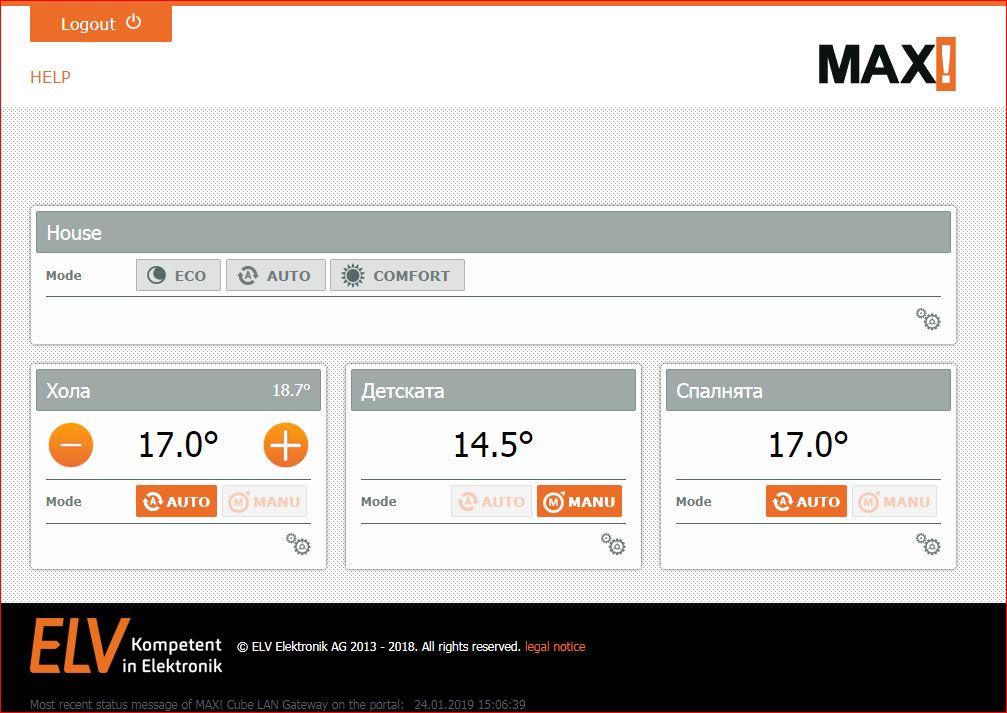Select AUTO mode for Спалнята
The height and width of the screenshot is (713, 1007).
[x=806, y=502]
